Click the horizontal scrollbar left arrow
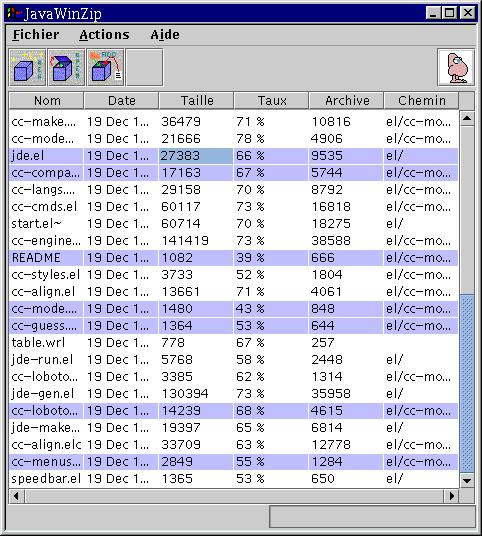The width and height of the screenshot is (482, 536). click(17, 496)
